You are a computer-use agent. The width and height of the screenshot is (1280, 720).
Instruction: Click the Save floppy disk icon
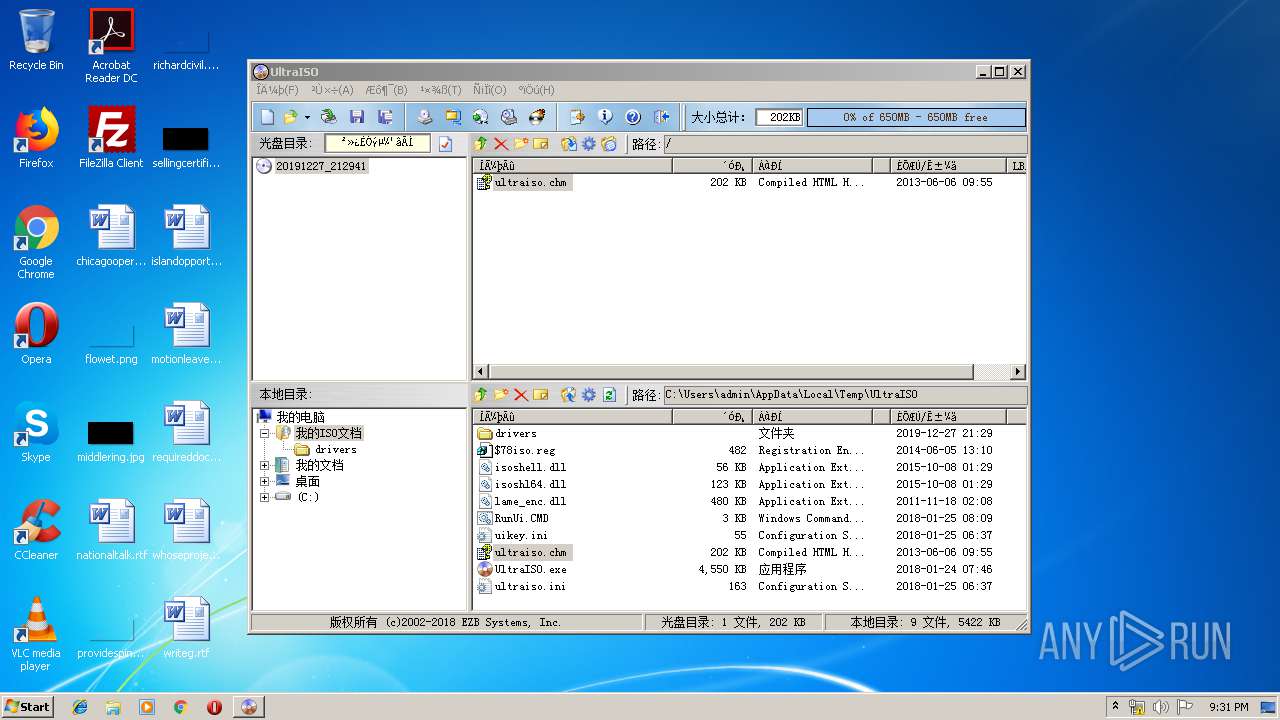coord(357,117)
